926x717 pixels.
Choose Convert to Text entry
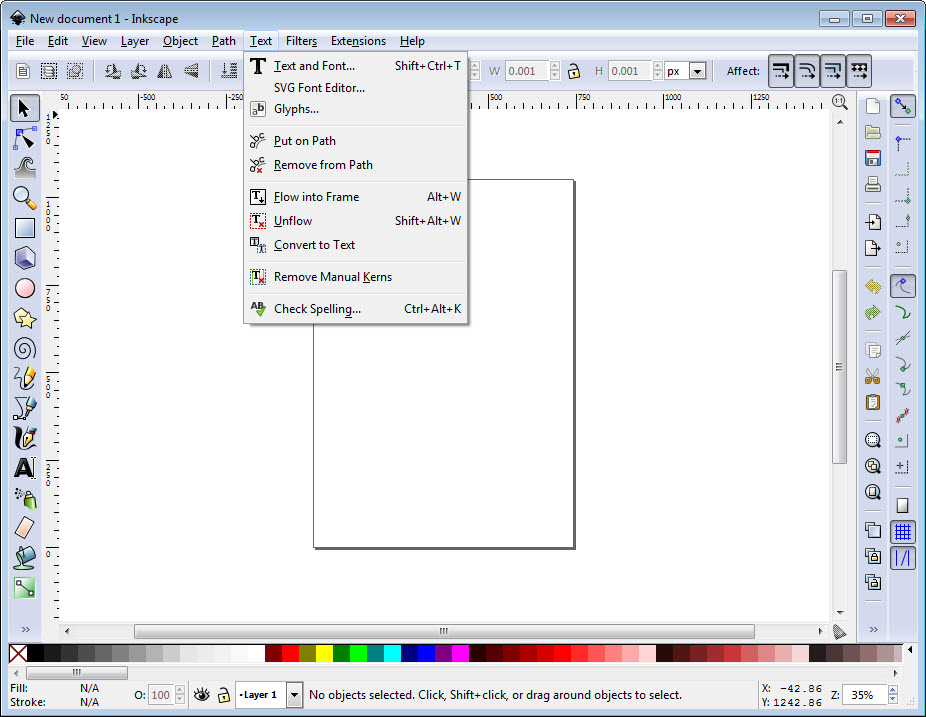click(x=355, y=245)
